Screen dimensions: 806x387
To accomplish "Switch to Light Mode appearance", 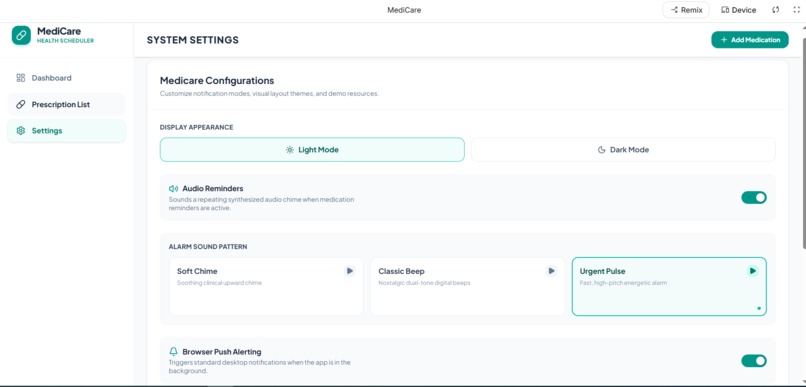I will point(312,150).
